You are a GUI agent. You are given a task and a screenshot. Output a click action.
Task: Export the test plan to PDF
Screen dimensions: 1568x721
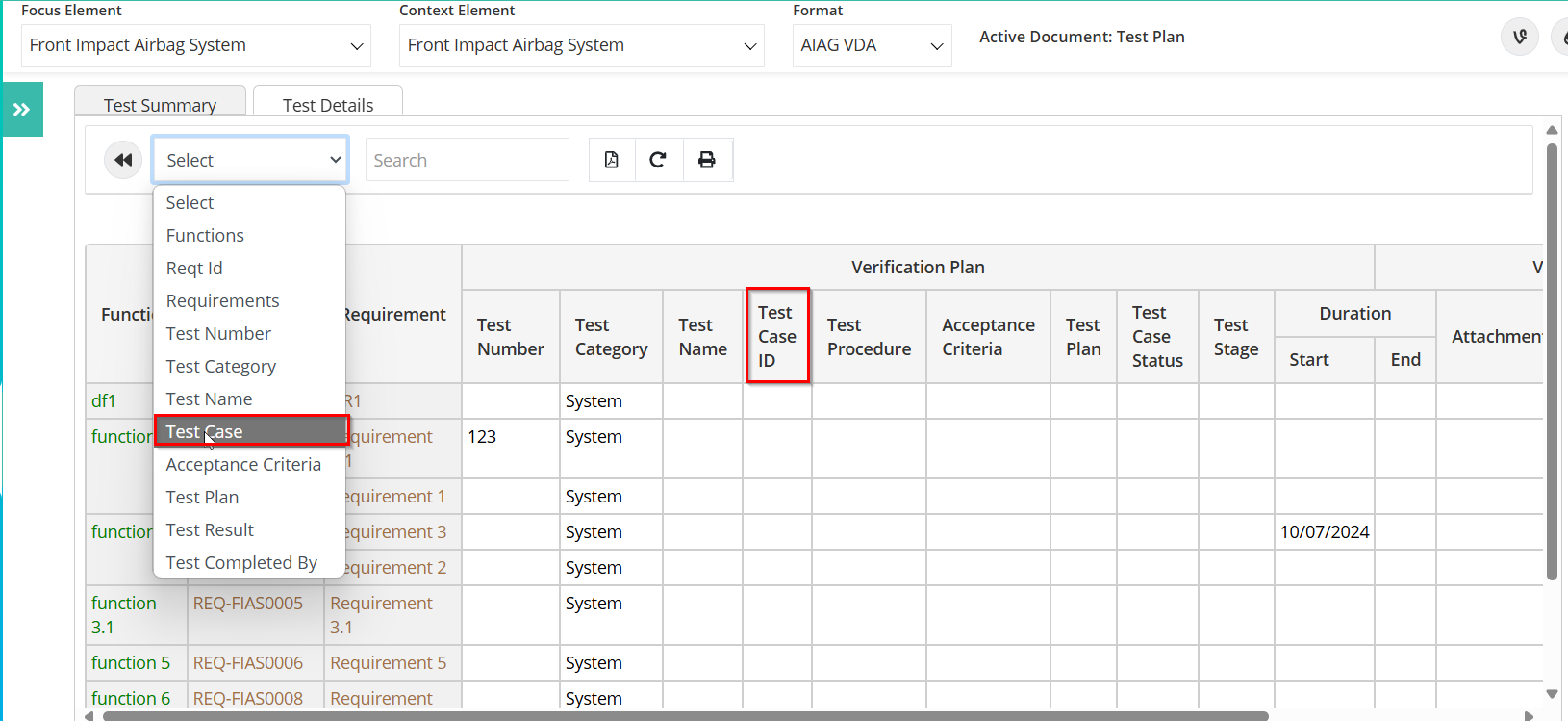point(612,160)
